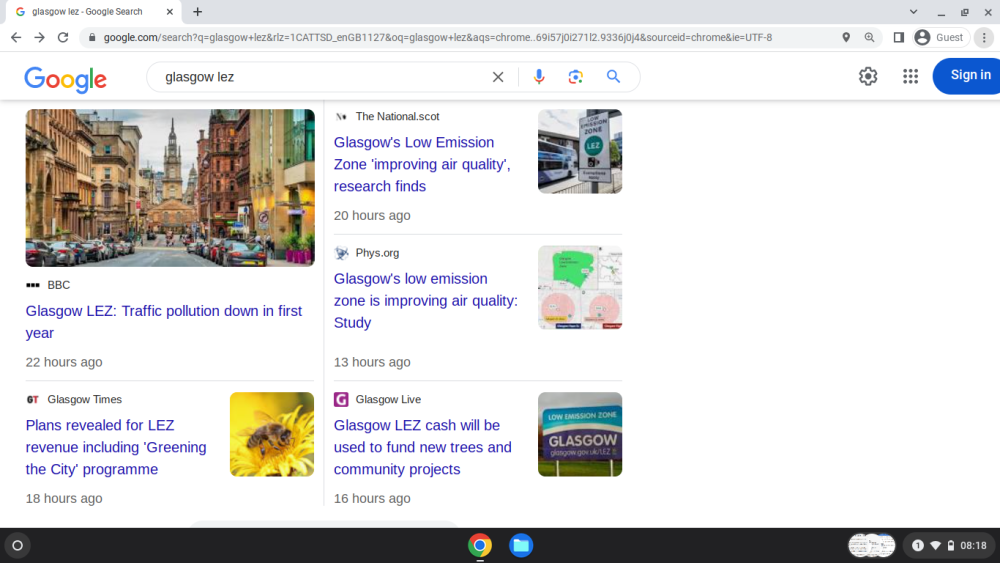View site info via the lock icon
The image size is (1000, 563).
92,38
